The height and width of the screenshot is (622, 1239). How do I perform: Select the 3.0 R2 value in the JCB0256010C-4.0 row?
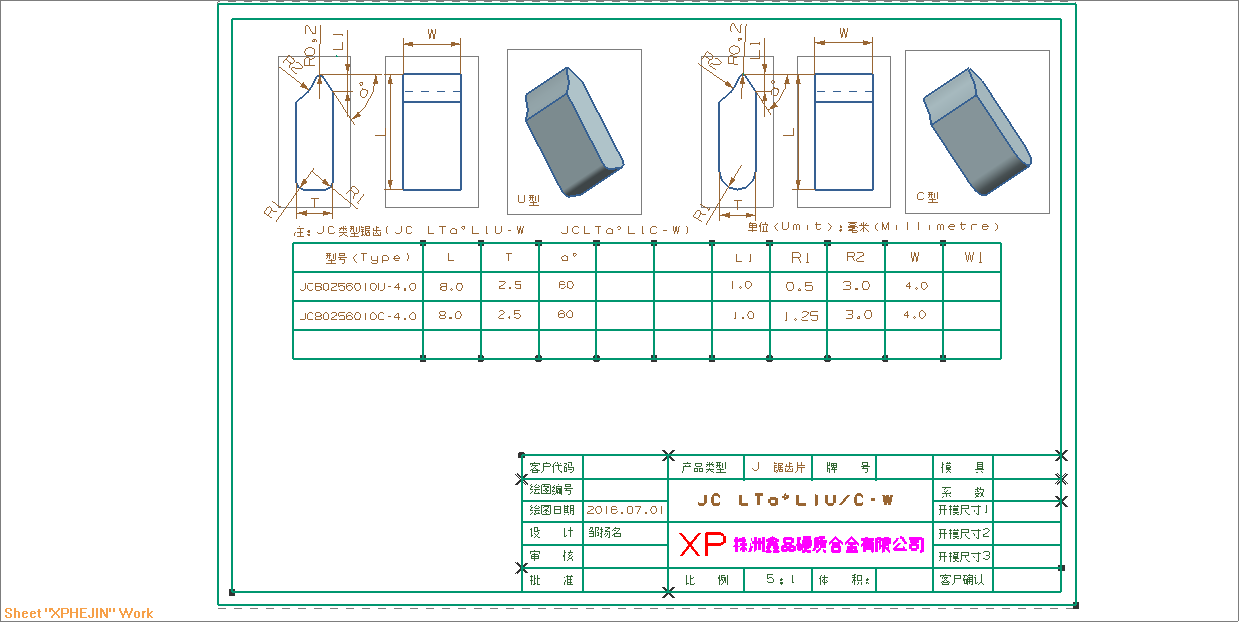(857, 315)
